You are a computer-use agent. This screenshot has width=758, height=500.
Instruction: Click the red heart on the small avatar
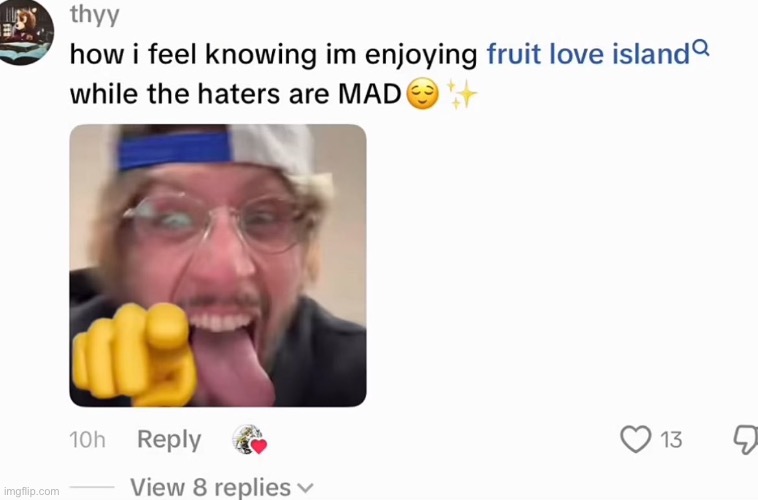click(259, 446)
